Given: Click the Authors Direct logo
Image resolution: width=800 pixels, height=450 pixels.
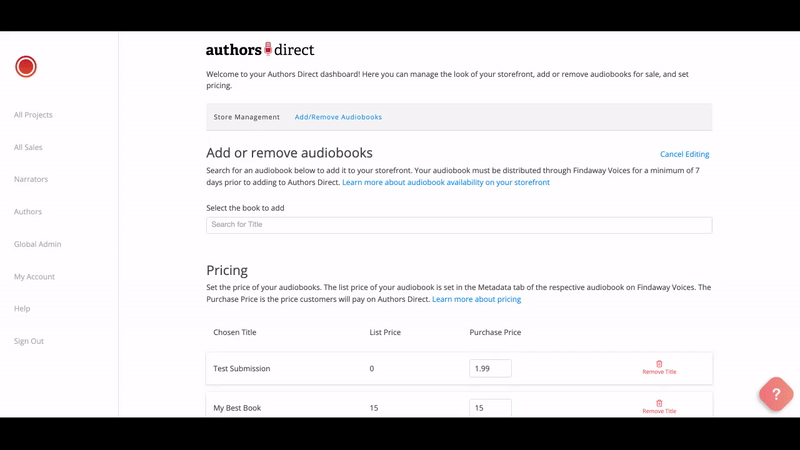Looking at the screenshot, I should [x=260, y=49].
